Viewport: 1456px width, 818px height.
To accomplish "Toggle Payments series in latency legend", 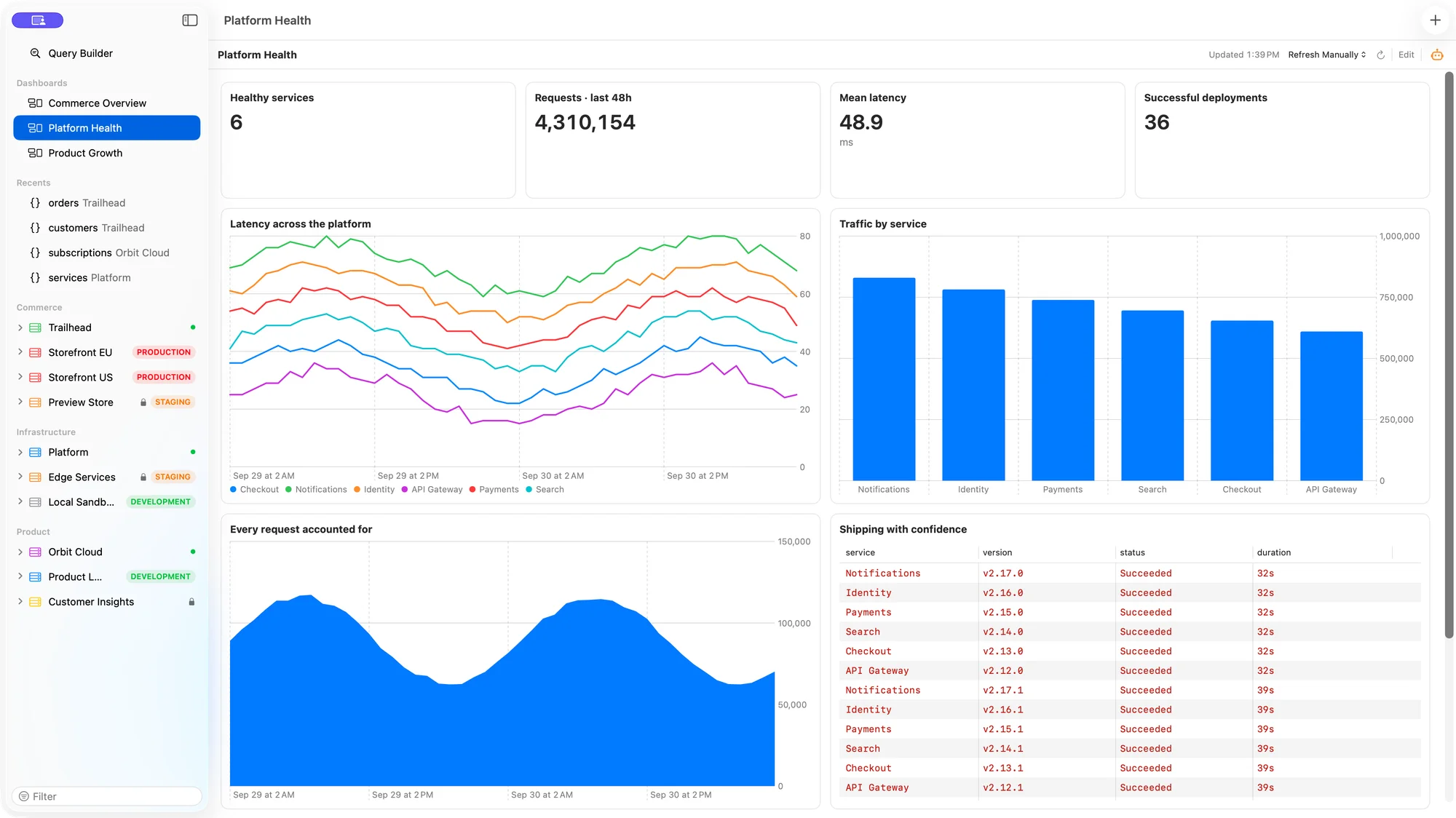I will click(x=494, y=490).
